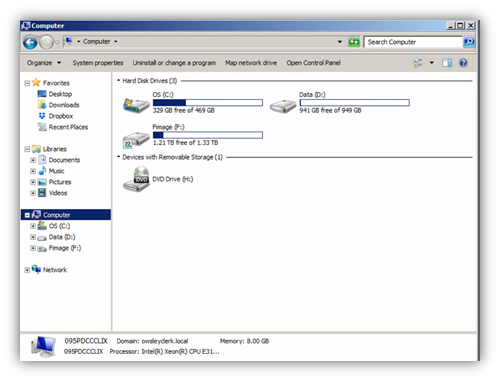The height and width of the screenshot is (381, 500).
Task: Select OS (C:) in navigation tree
Action: tap(59, 226)
